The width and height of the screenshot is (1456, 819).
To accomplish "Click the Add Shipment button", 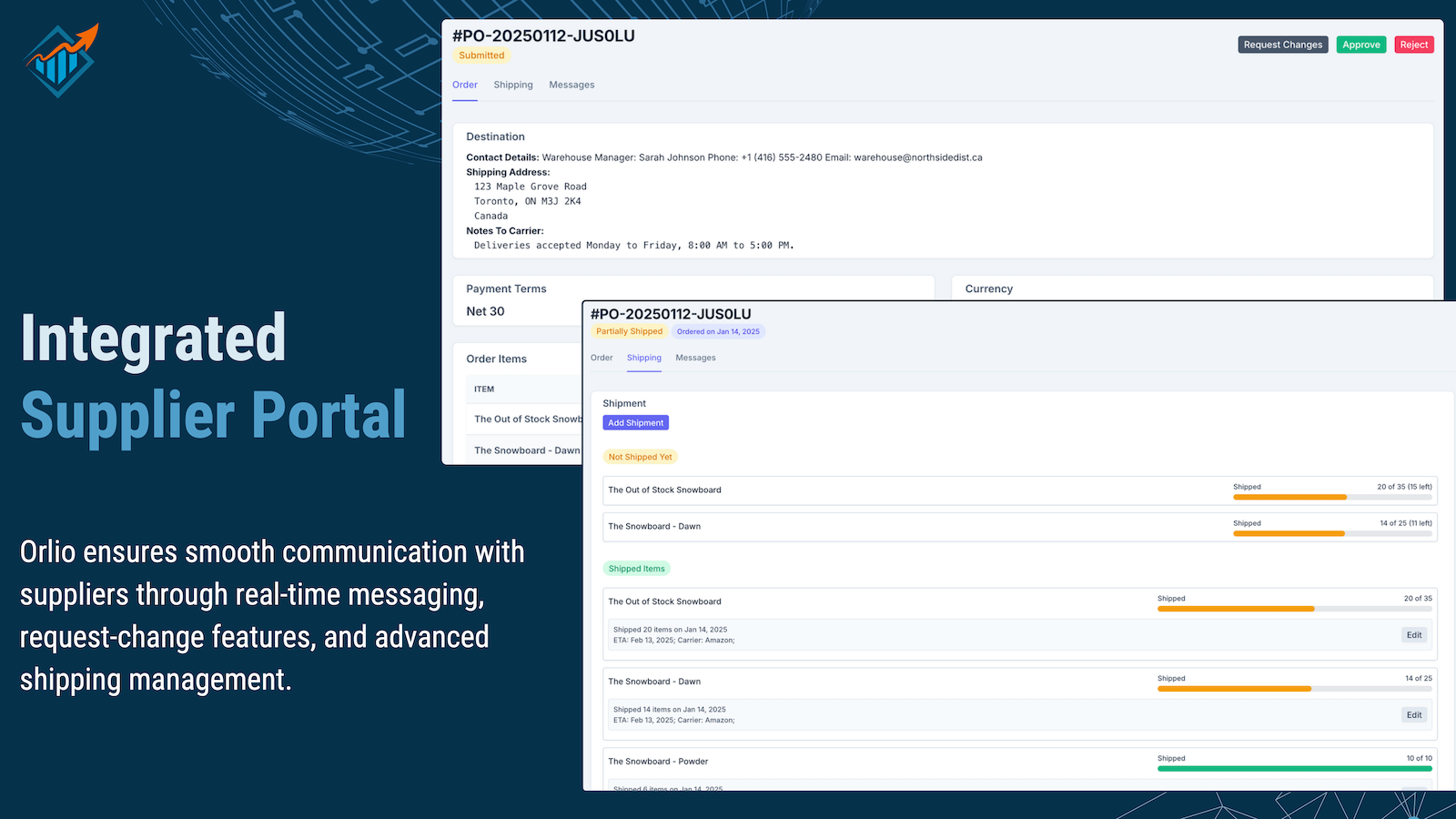I will (635, 422).
